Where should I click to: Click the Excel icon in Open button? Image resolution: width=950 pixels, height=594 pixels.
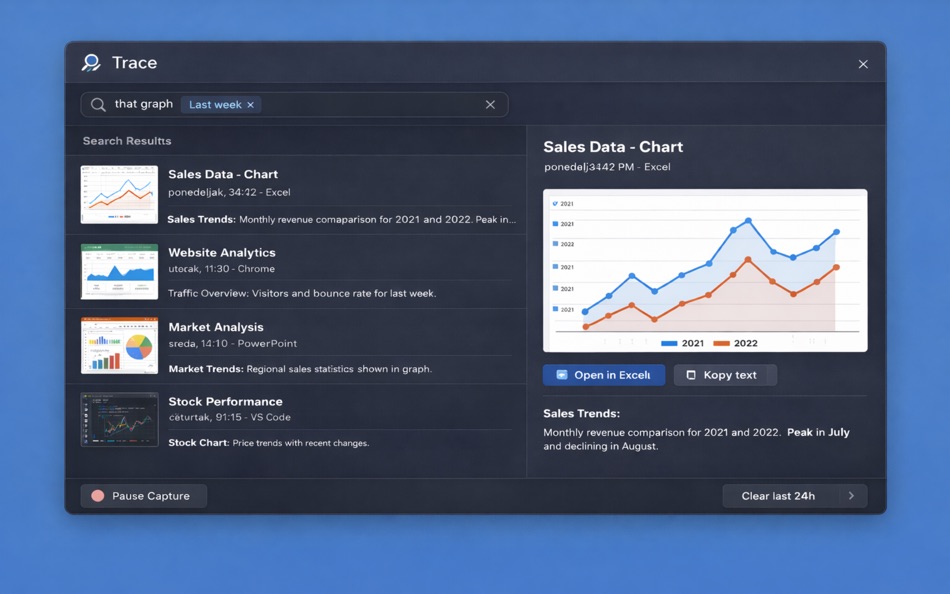562,375
